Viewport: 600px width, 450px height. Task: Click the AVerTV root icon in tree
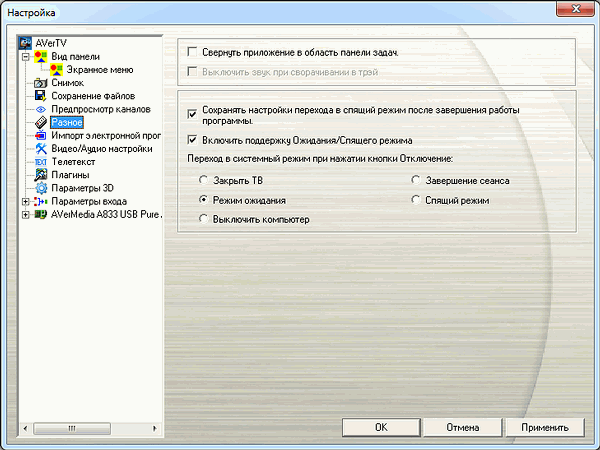tap(25, 43)
